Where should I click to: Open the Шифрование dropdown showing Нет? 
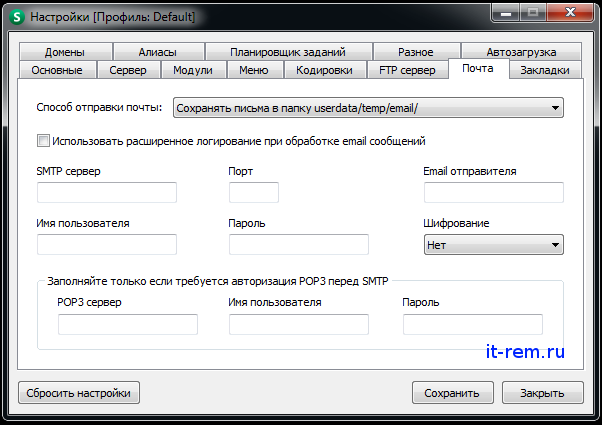coord(494,245)
